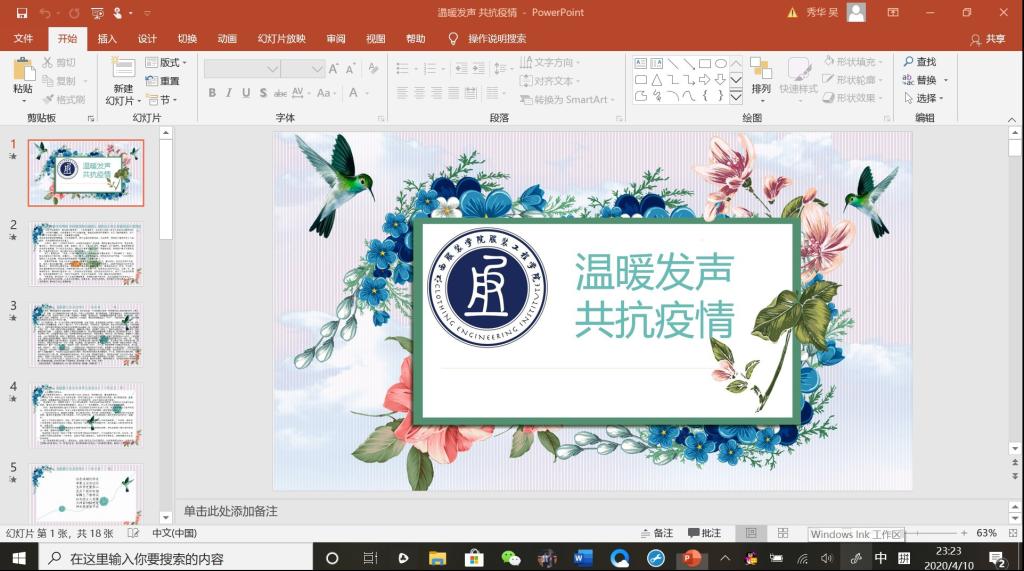
Task: Click the 查找 find magnifier icon
Action: point(909,62)
